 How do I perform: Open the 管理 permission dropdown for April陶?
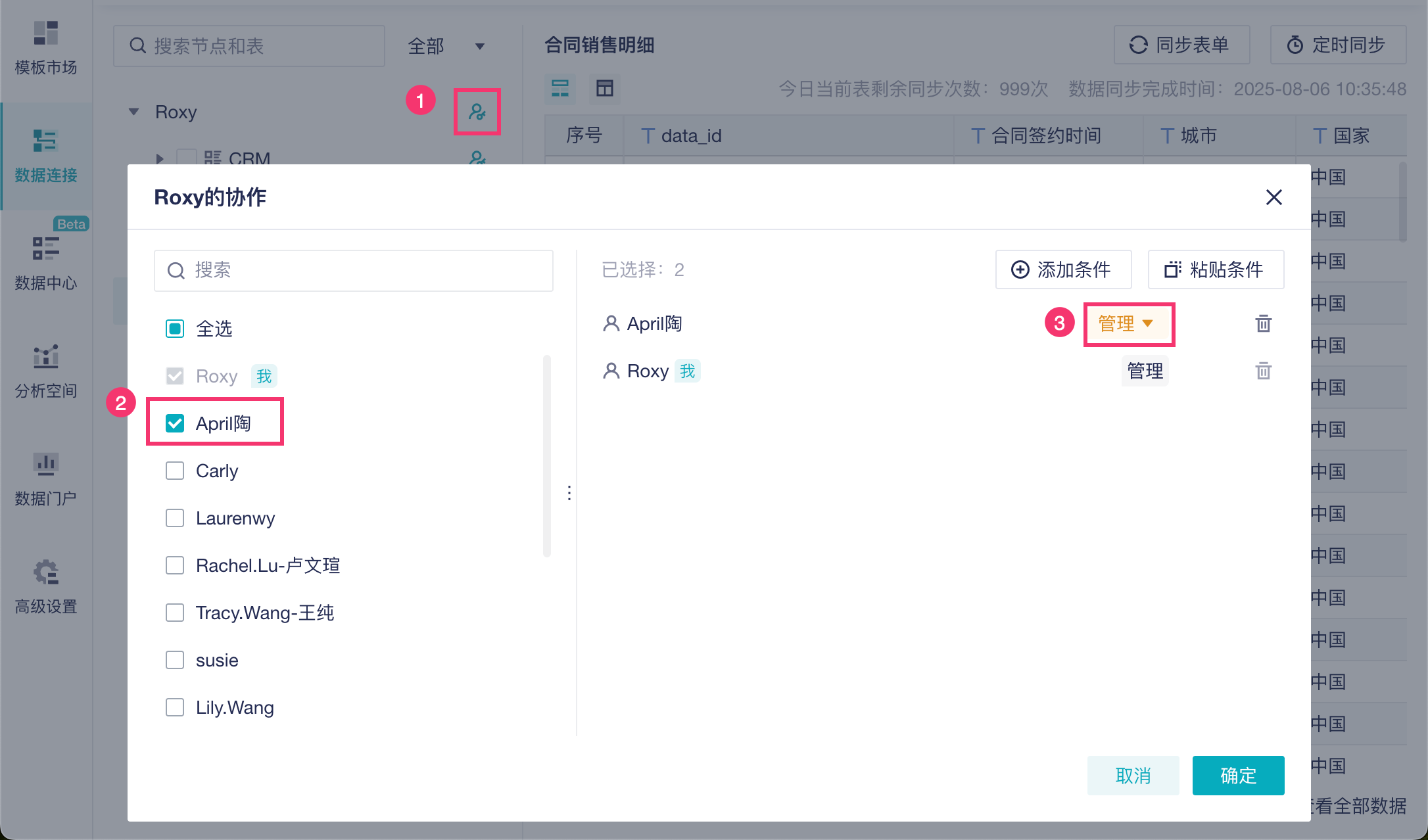click(x=1126, y=323)
